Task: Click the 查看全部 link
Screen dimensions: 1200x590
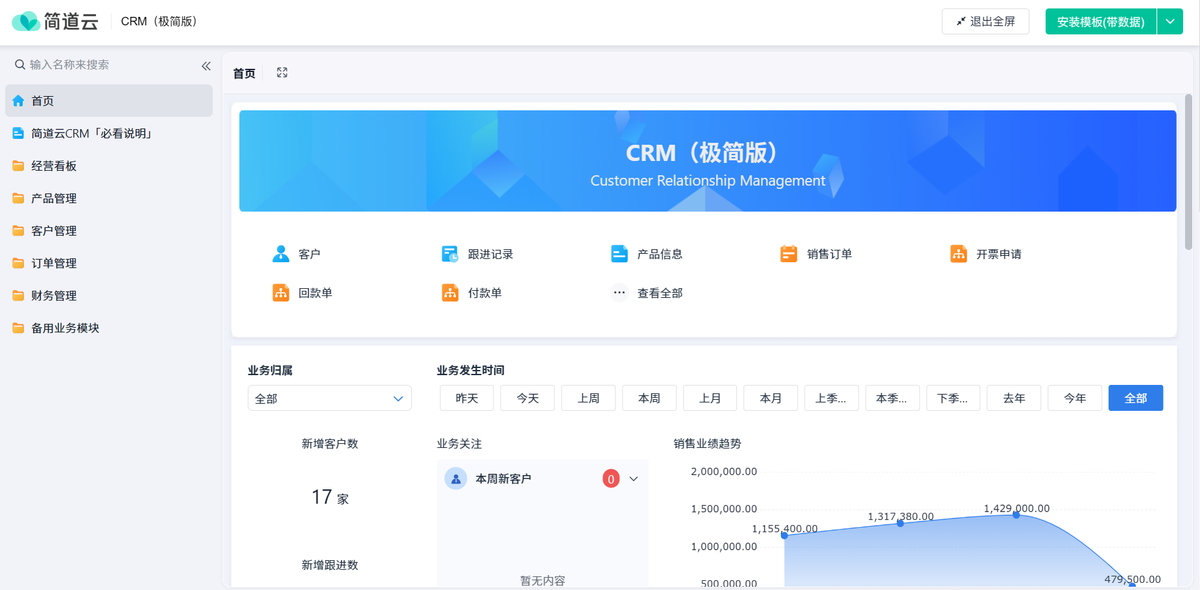Action: (x=660, y=293)
